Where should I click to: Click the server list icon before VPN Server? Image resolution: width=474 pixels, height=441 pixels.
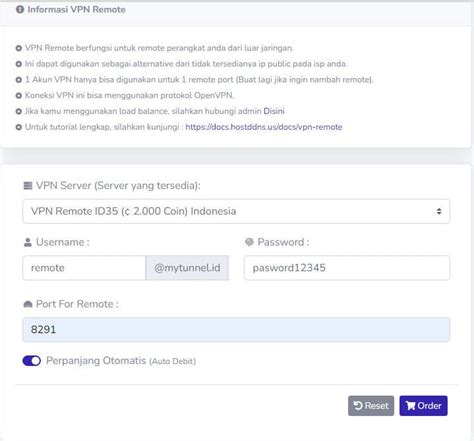point(28,186)
